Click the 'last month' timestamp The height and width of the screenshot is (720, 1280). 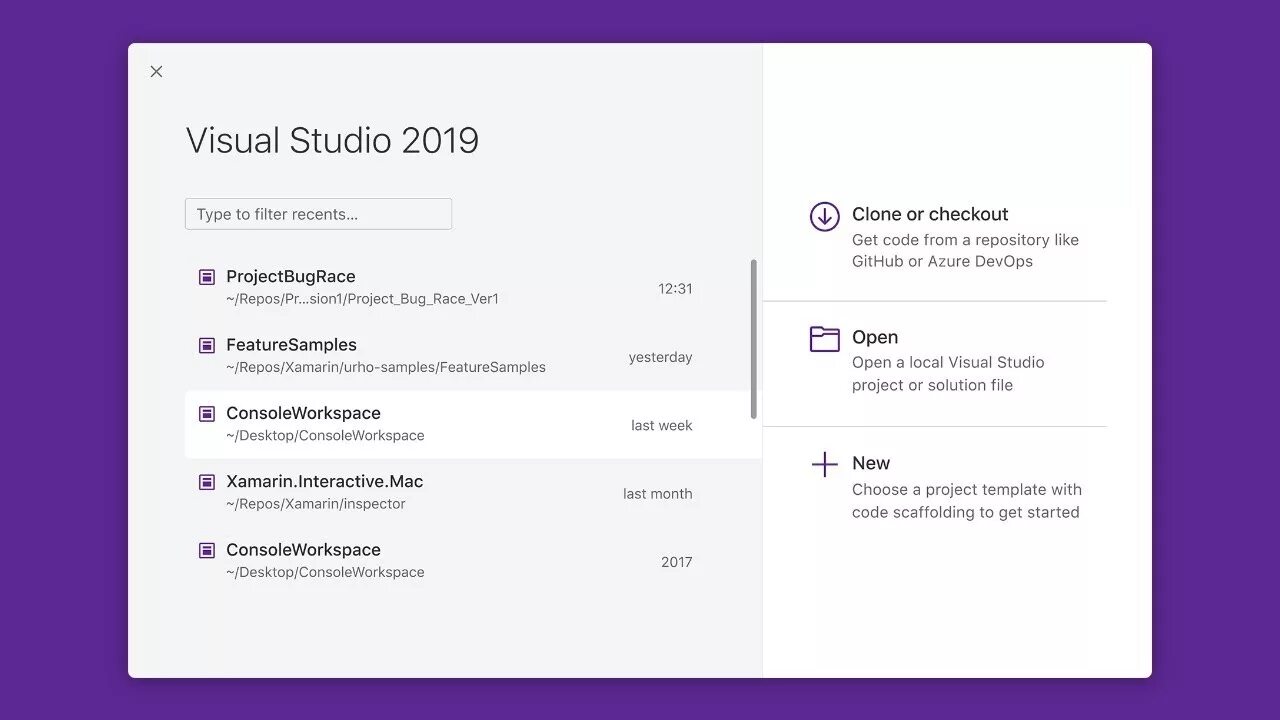(x=657, y=494)
